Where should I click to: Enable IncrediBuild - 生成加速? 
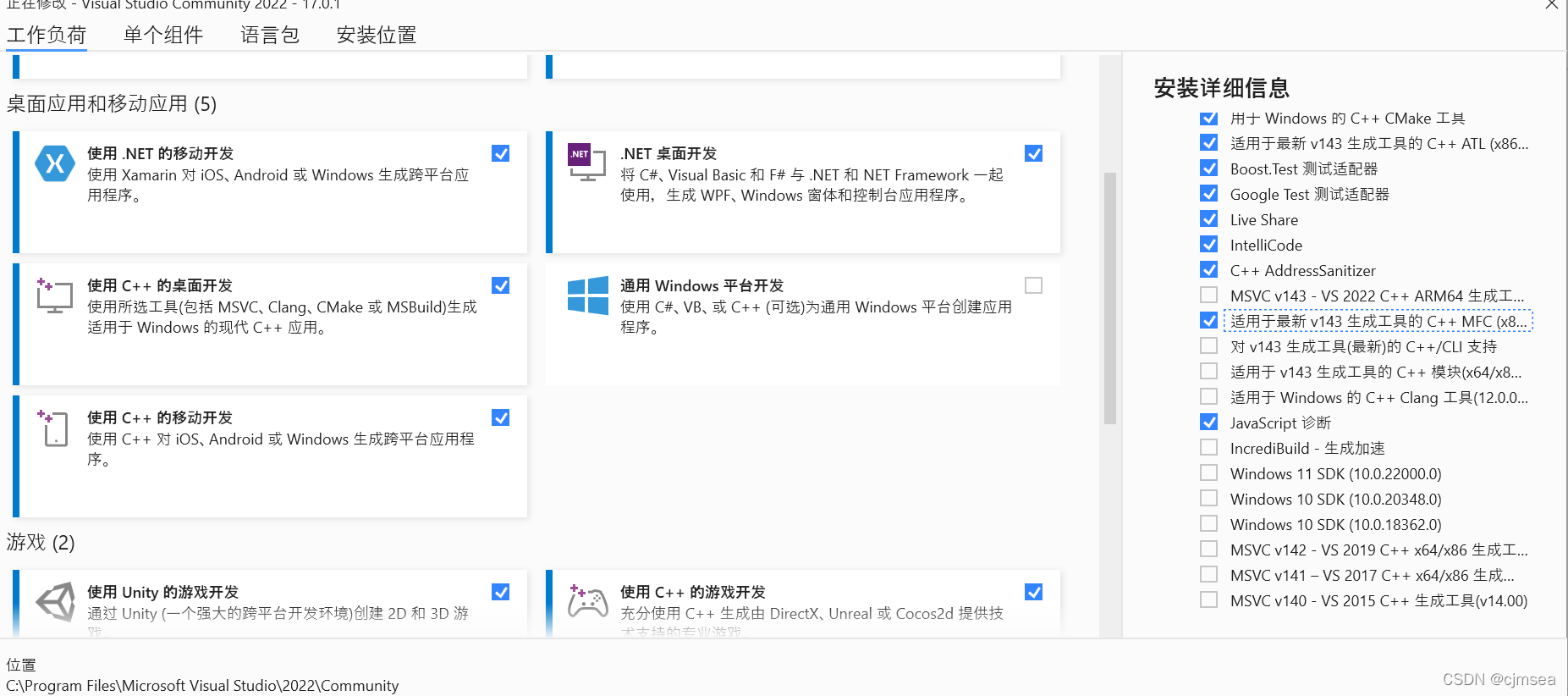click(1209, 447)
